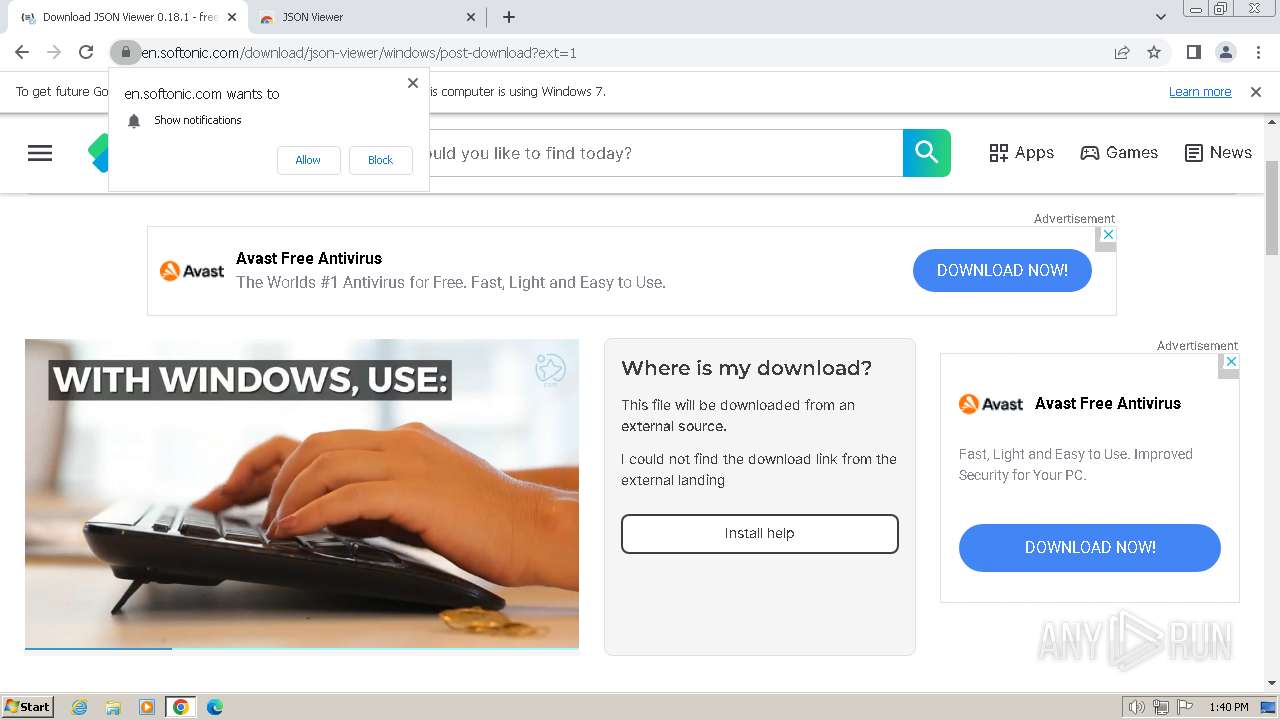Screen dimensions: 1280x720
Task: Open the Chrome profile avatar
Action: click(x=1225, y=52)
